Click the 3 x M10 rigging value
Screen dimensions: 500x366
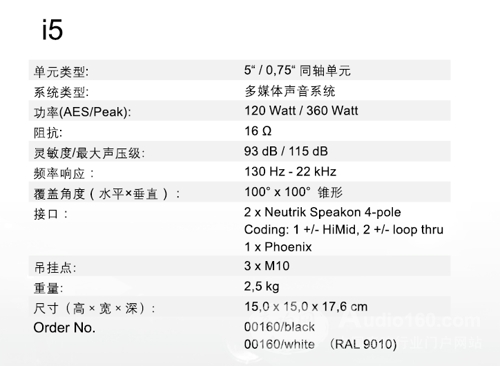[267, 266]
